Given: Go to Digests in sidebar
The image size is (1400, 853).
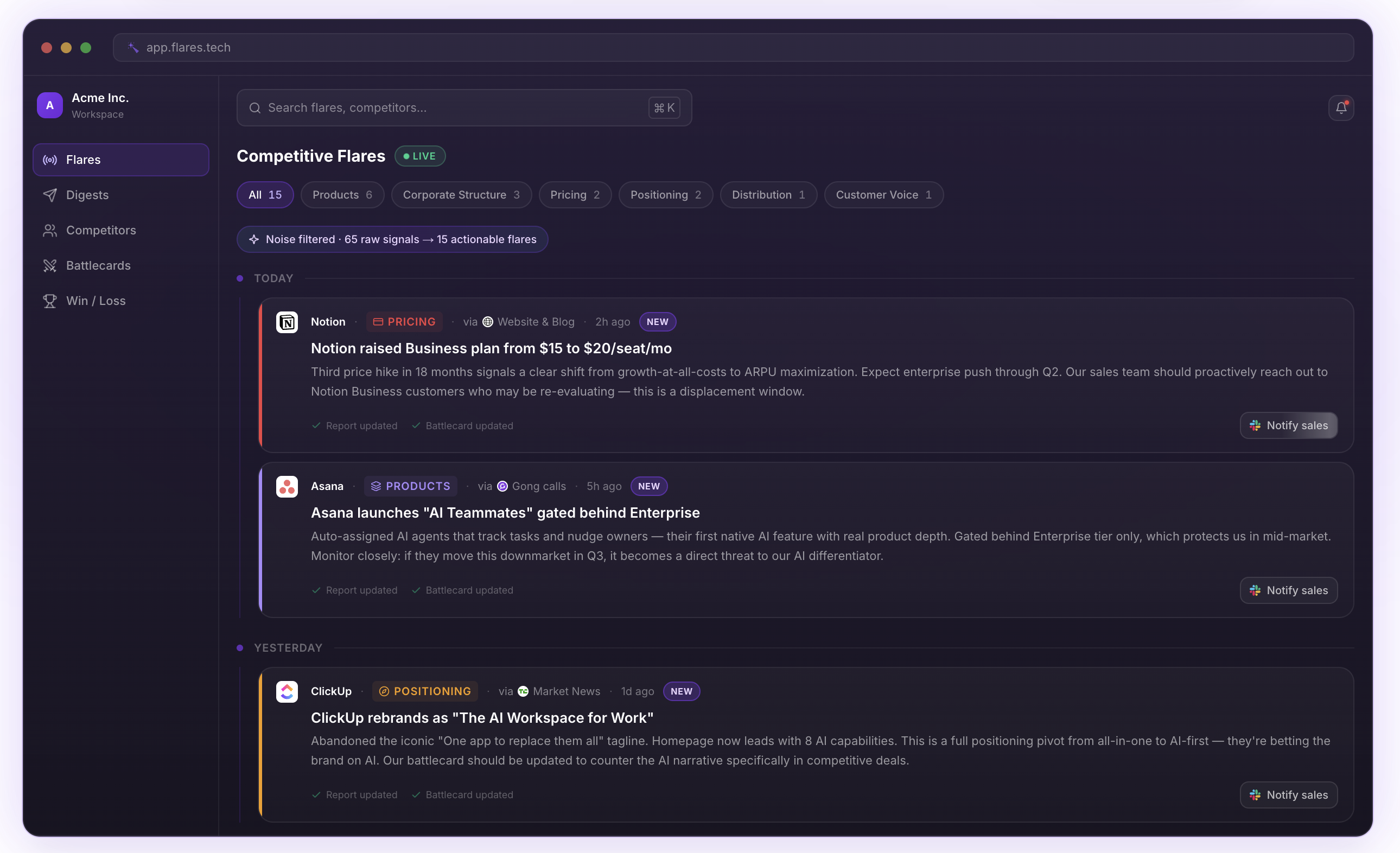Looking at the screenshot, I should tap(121, 195).
